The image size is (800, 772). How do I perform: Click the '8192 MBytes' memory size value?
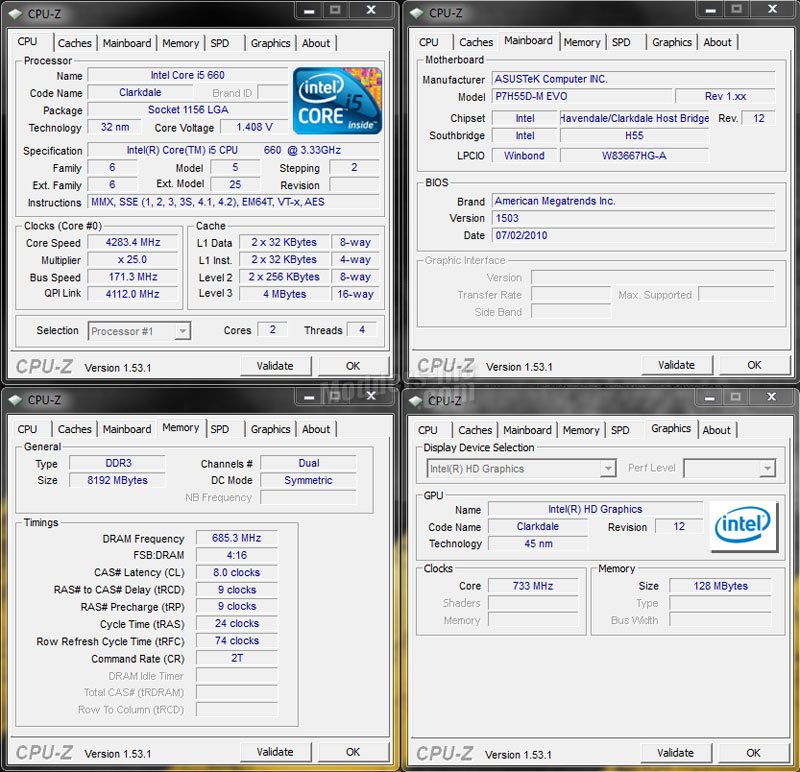(117, 480)
